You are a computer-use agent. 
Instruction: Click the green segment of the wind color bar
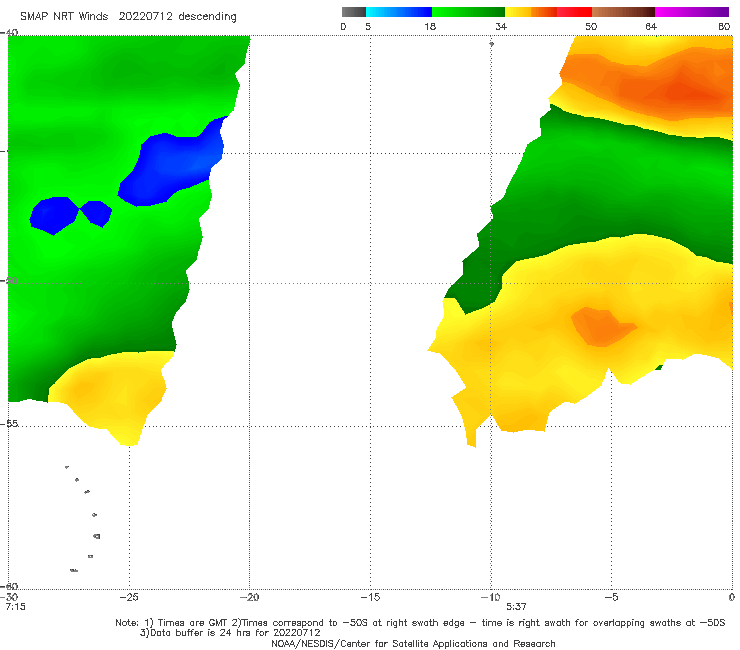click(x=468, y=12)
